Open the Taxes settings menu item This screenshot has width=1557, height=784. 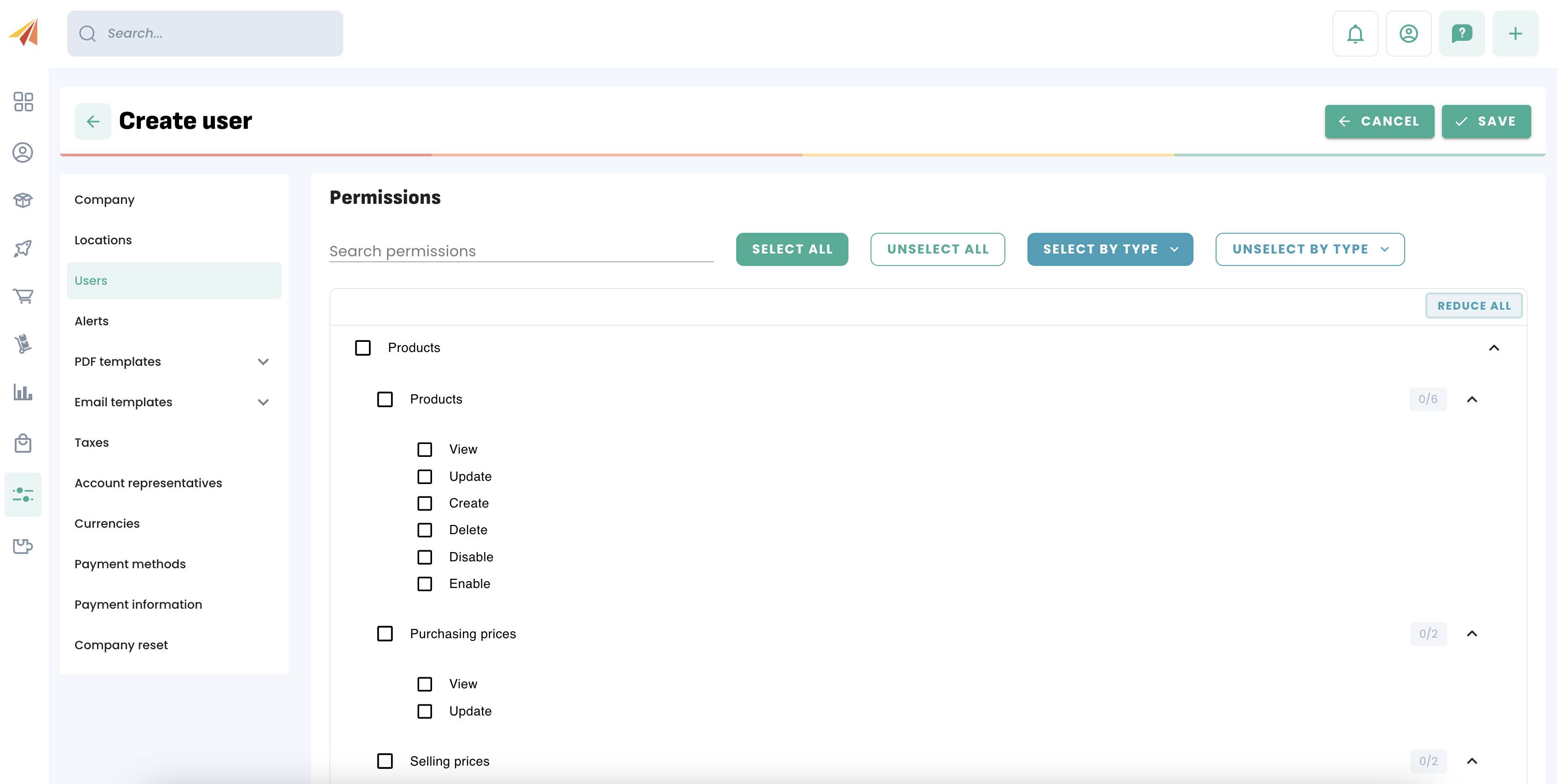92,443
